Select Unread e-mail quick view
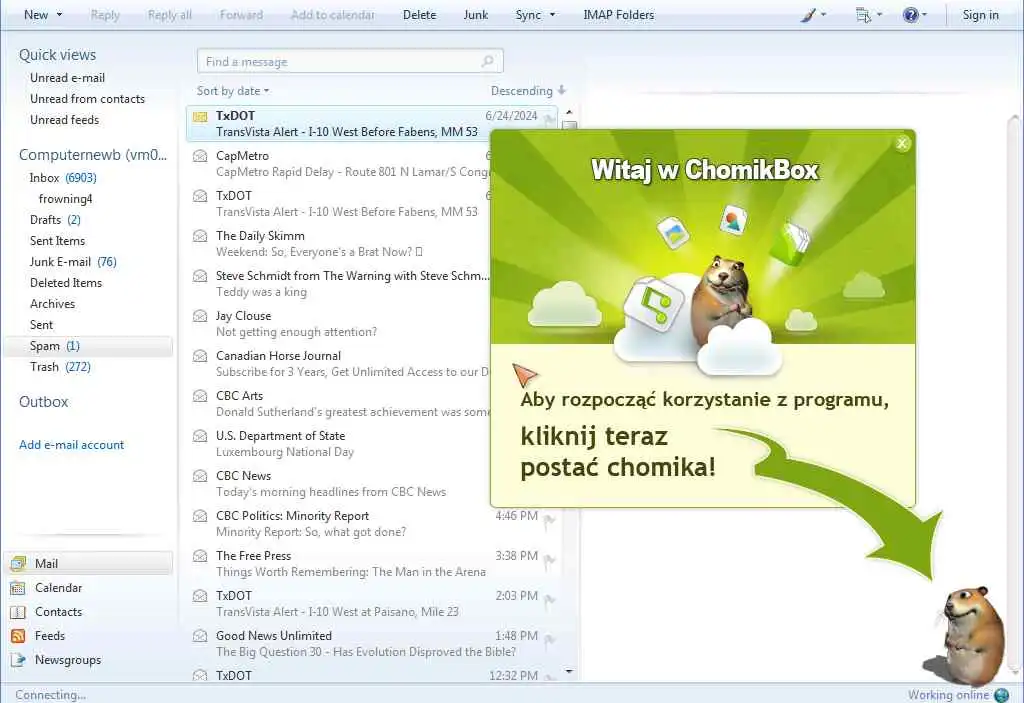Viewport: 1024px width, 703px height. 67,78
